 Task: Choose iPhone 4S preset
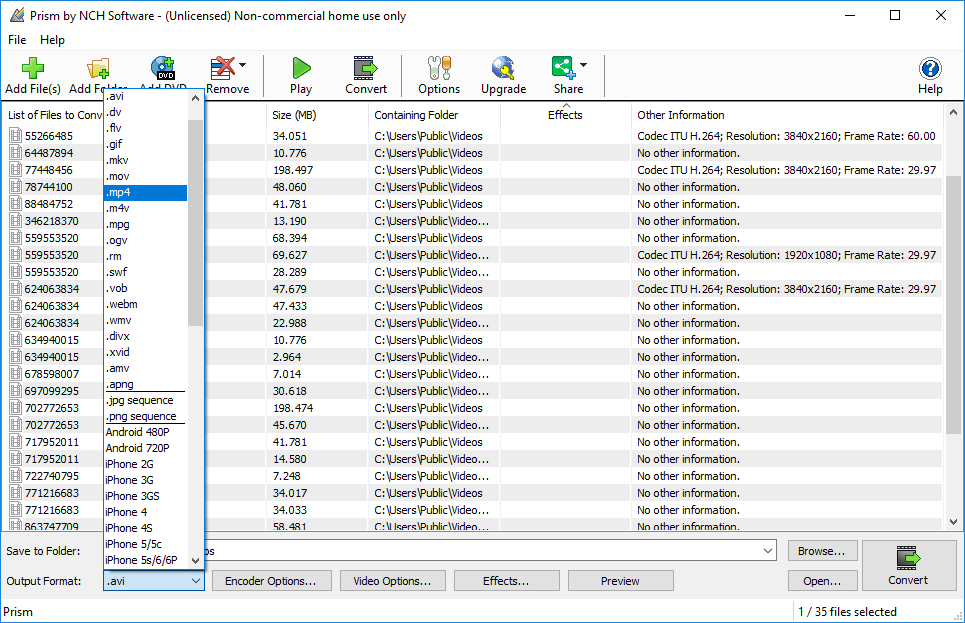pos(145,528)
